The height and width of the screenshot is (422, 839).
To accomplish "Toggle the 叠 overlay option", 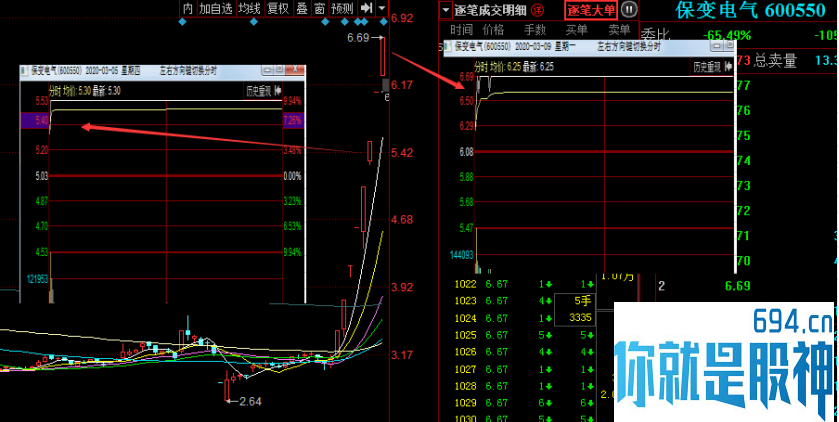I will 302,8.
